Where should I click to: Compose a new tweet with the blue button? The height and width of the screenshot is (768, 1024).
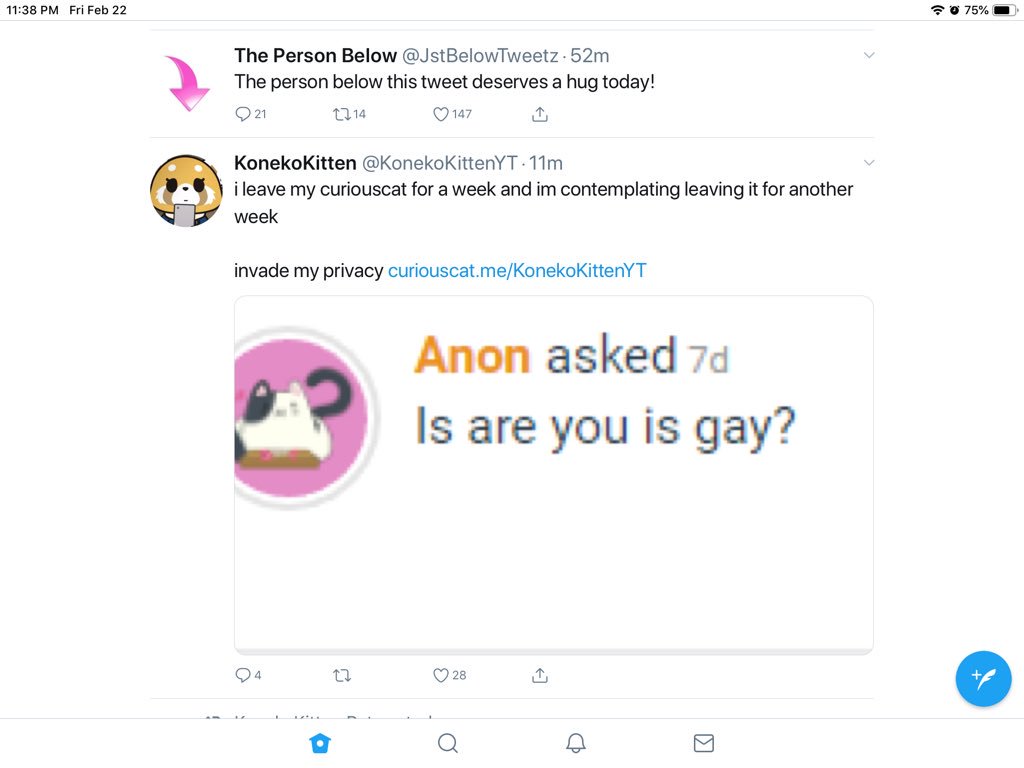983,679
